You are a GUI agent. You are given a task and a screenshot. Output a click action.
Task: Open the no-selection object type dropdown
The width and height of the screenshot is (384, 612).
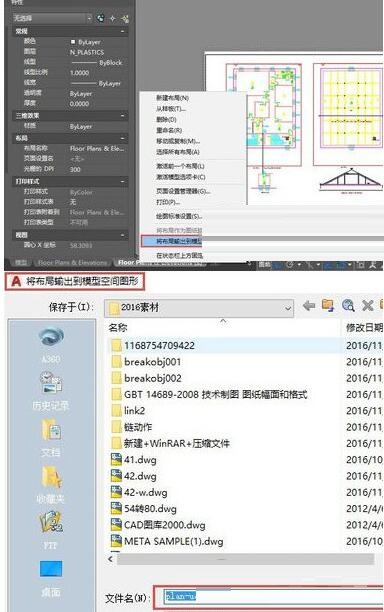click(52, 18)
